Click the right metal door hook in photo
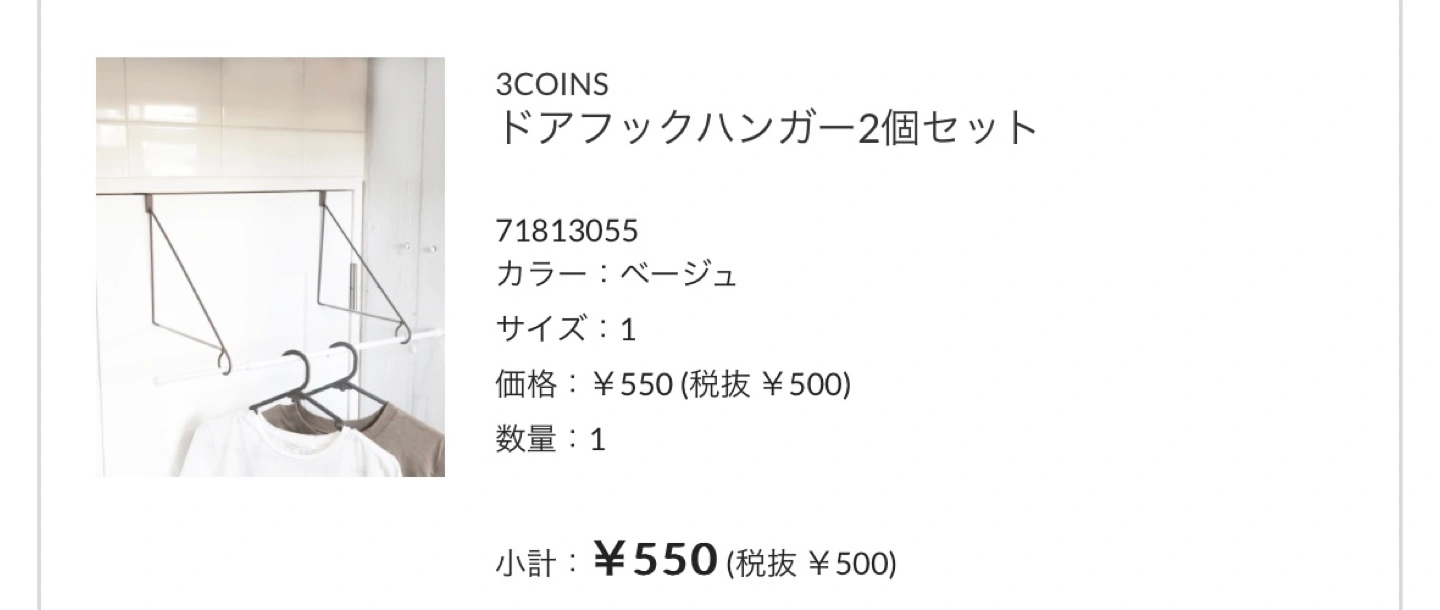Viewport: 1440px width, 610px height. pyautogui.click(x=363, y=267)
